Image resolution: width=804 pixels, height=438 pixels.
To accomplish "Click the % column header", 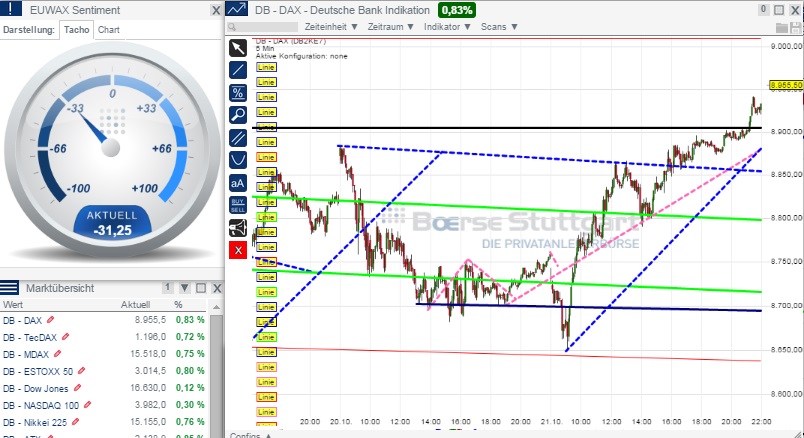I will pyautogui.click(x=178, y=305).
